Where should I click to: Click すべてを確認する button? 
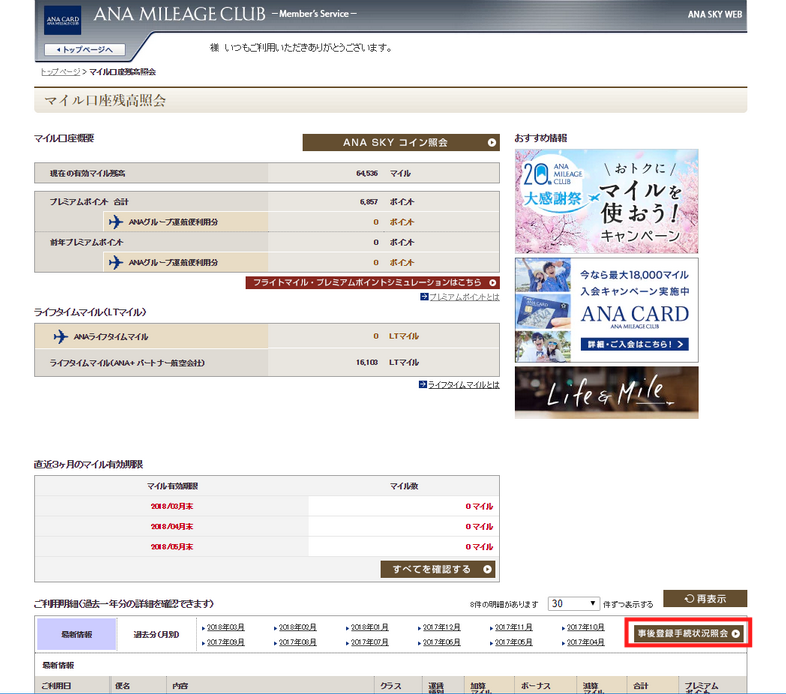click(x=438, y=569)
